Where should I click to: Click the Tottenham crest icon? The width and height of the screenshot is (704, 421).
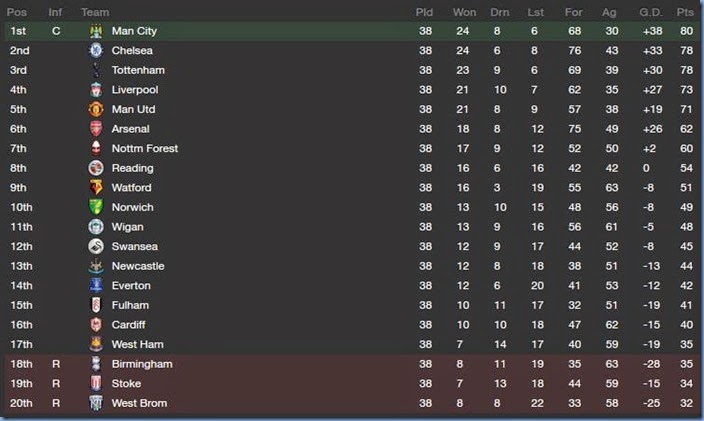[96, 71]
